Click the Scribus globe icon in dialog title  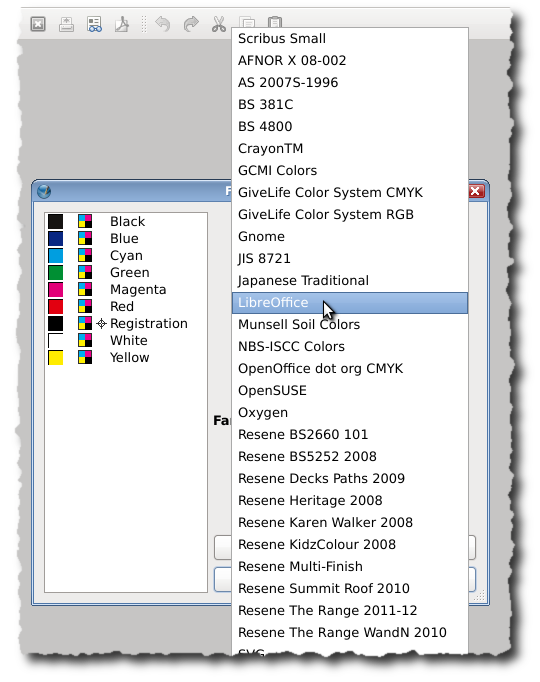click(x=44, y=191)
